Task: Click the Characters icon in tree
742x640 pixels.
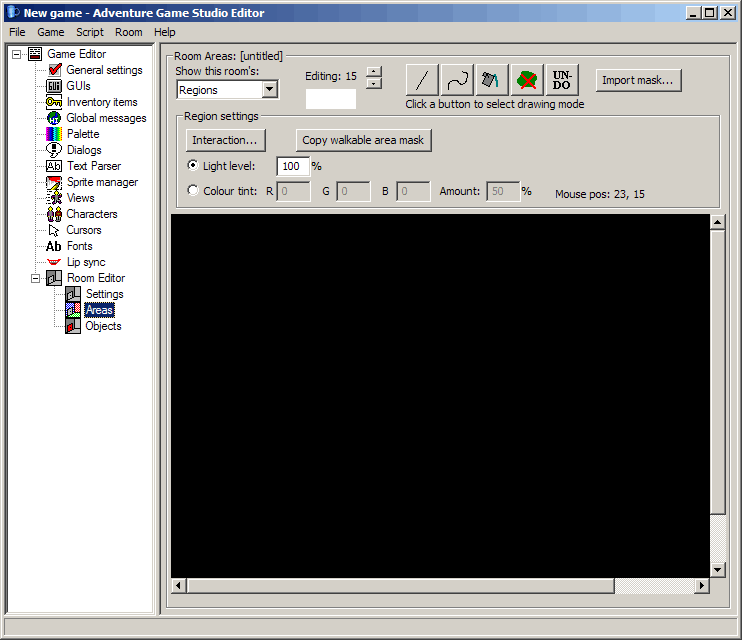Action: tap(54, 214)
